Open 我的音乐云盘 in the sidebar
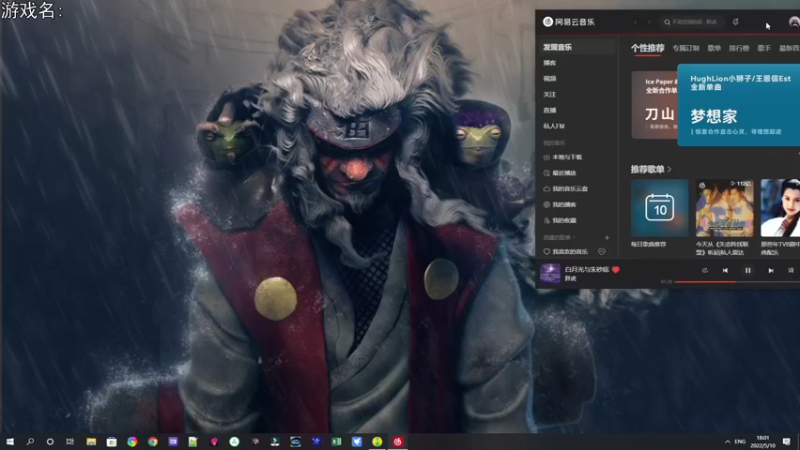 (x=565, y=189)
